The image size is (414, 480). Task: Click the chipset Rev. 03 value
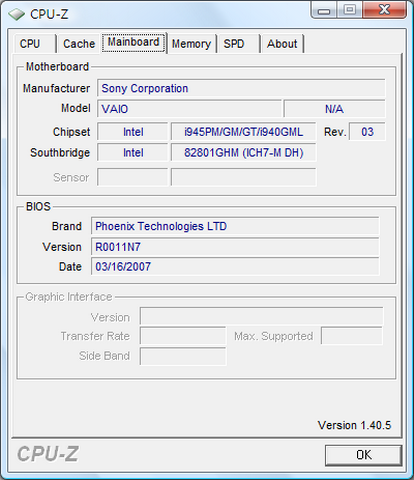367,132
